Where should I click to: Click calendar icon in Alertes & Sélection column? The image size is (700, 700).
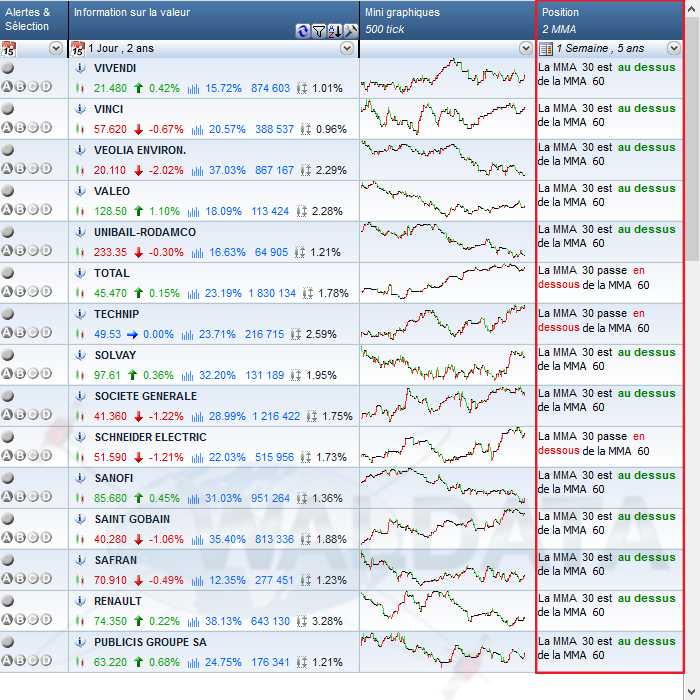coord(8,48)
